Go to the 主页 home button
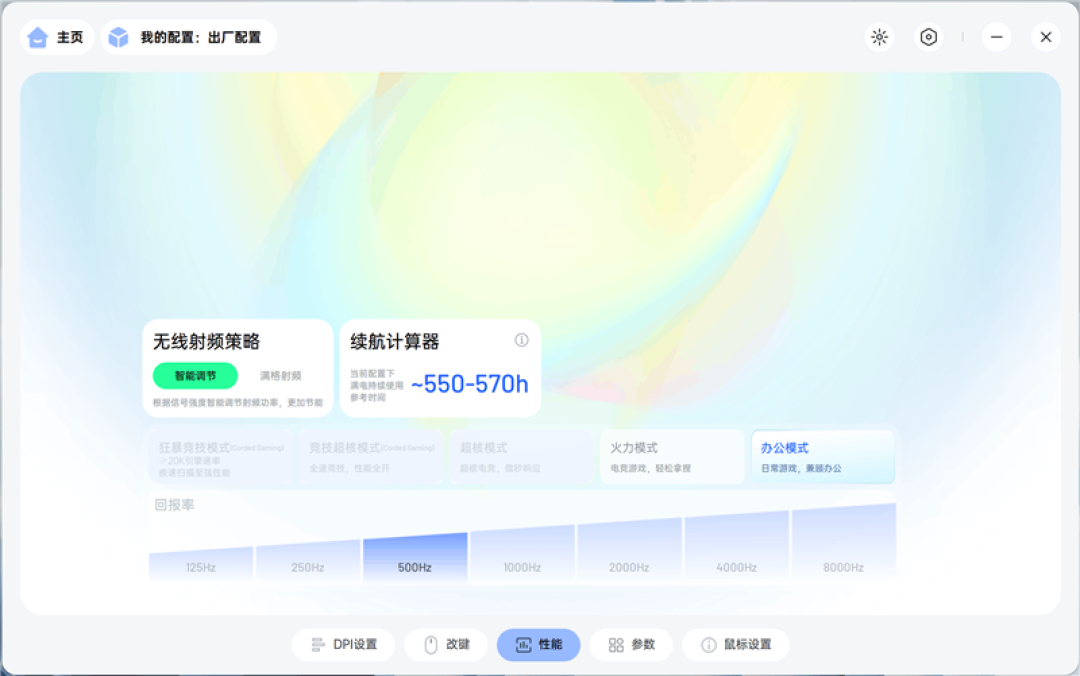The height and width of the screenshot is (676, 1080). click(56, 37)
